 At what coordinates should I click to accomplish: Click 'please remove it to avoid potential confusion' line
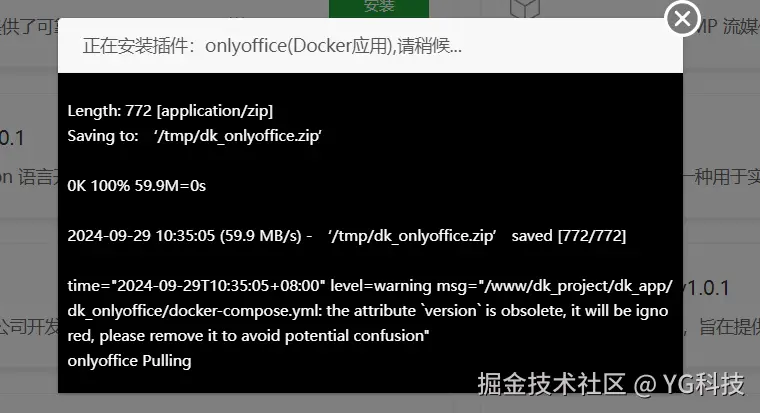(248, 336)
